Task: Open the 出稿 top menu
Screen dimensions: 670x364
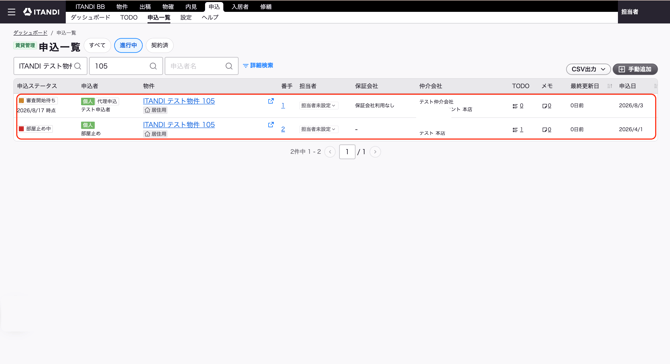Action: [145, 7]
